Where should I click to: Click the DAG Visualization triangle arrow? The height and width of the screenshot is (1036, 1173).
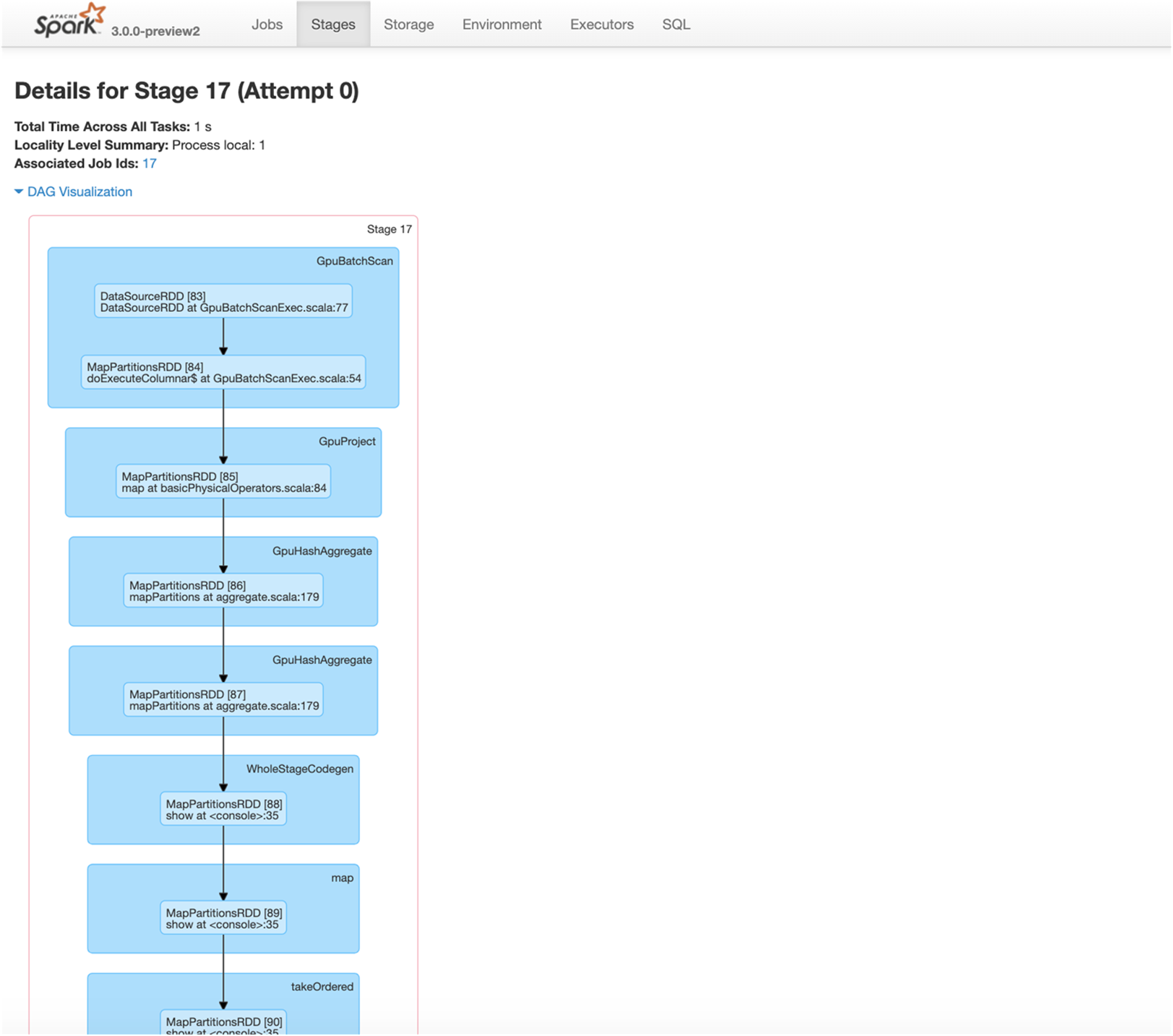click(19, 191)
